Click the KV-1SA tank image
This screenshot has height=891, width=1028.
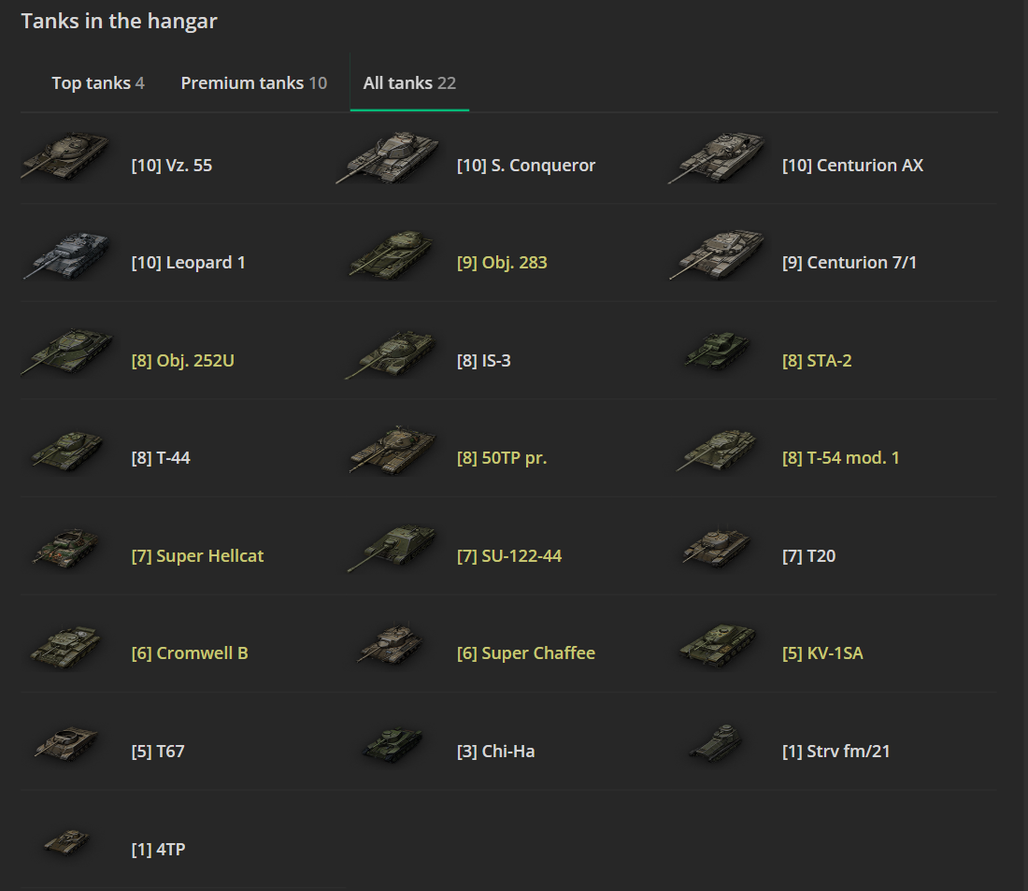[x=718, y=646]
